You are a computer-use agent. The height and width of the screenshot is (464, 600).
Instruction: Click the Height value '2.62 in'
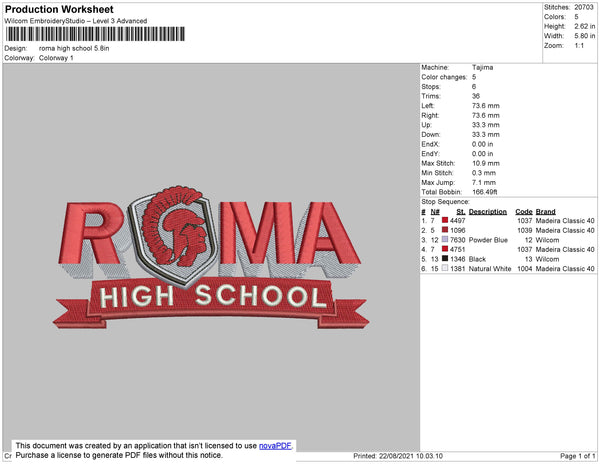pyautogui.click(x=585, y=26)
